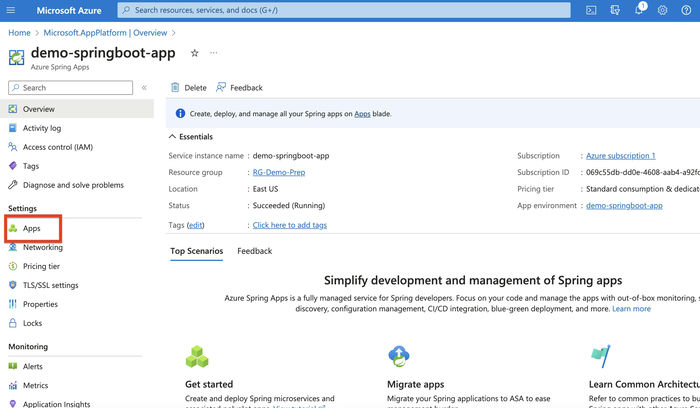Click the Migrate apps cloud icon
700x408 pixels.
399,356
